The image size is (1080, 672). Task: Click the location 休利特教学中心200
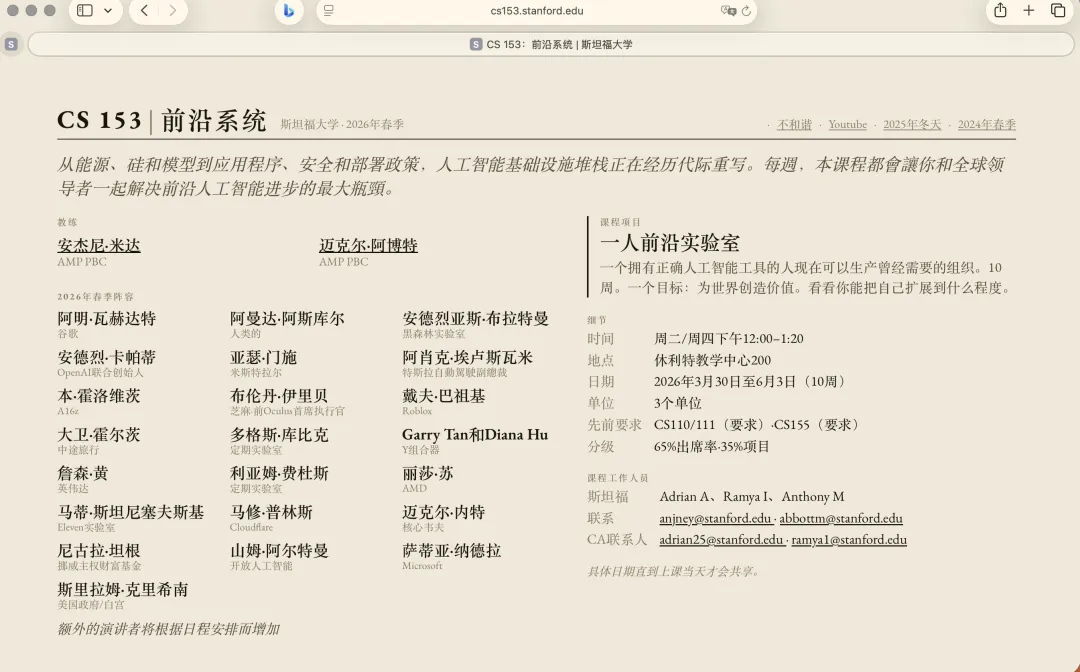pos(712,360)
